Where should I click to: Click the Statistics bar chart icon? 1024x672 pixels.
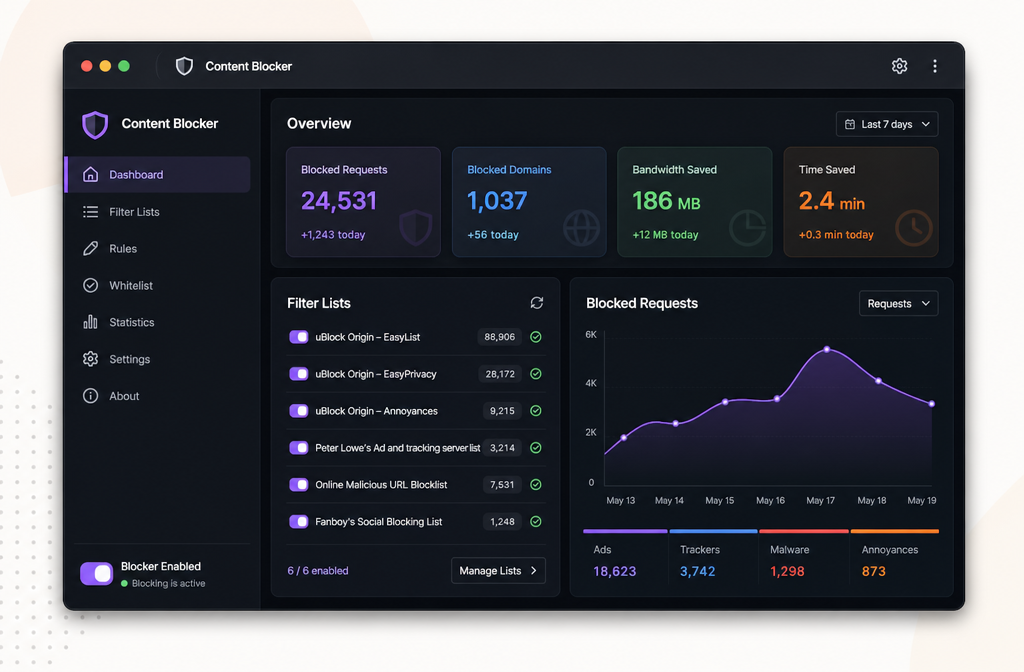[91, 322]
